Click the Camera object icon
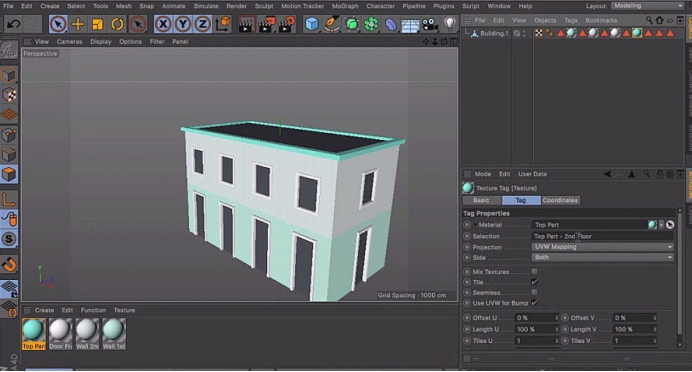692x372 pixels. tap(429, 24)
